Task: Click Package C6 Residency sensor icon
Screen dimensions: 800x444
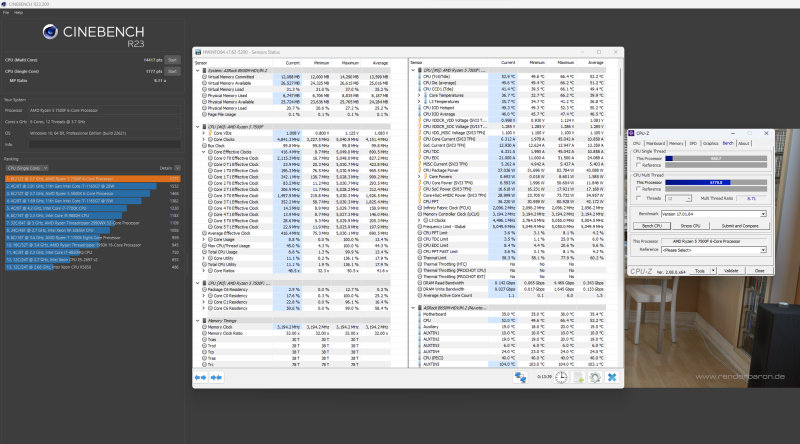Action: pos(204,289)
